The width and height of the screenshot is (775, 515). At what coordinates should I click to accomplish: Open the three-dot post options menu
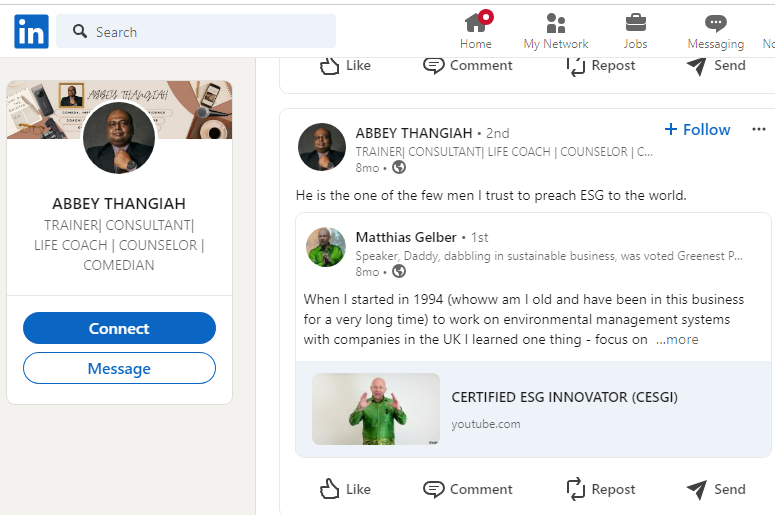tap(759, 129)
